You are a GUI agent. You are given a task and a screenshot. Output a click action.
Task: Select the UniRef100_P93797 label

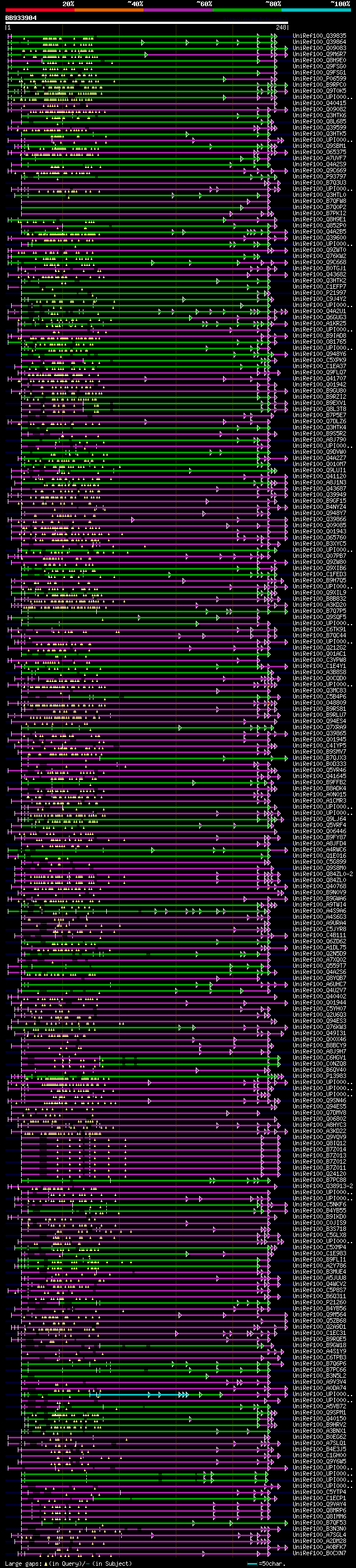pyautogui.click(x=319, y=176)
